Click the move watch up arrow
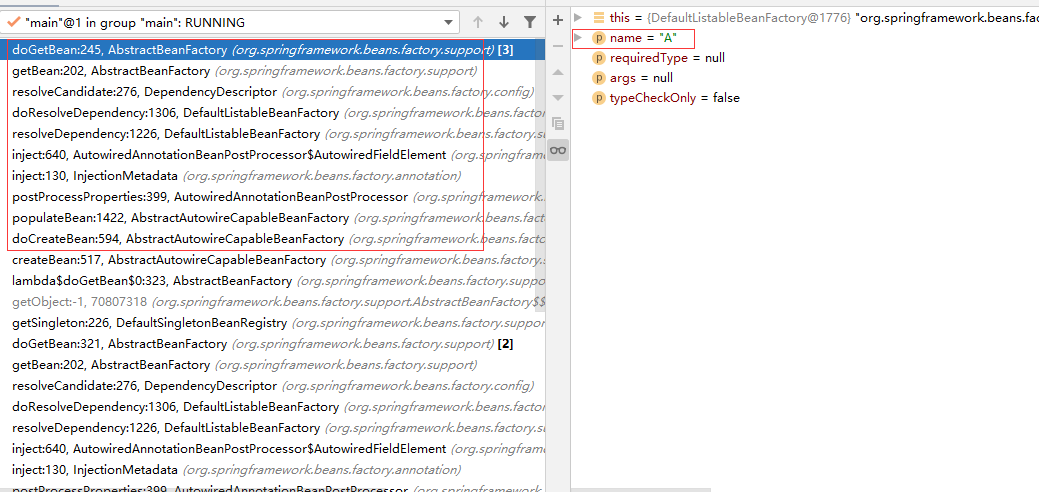 point(558,71)
